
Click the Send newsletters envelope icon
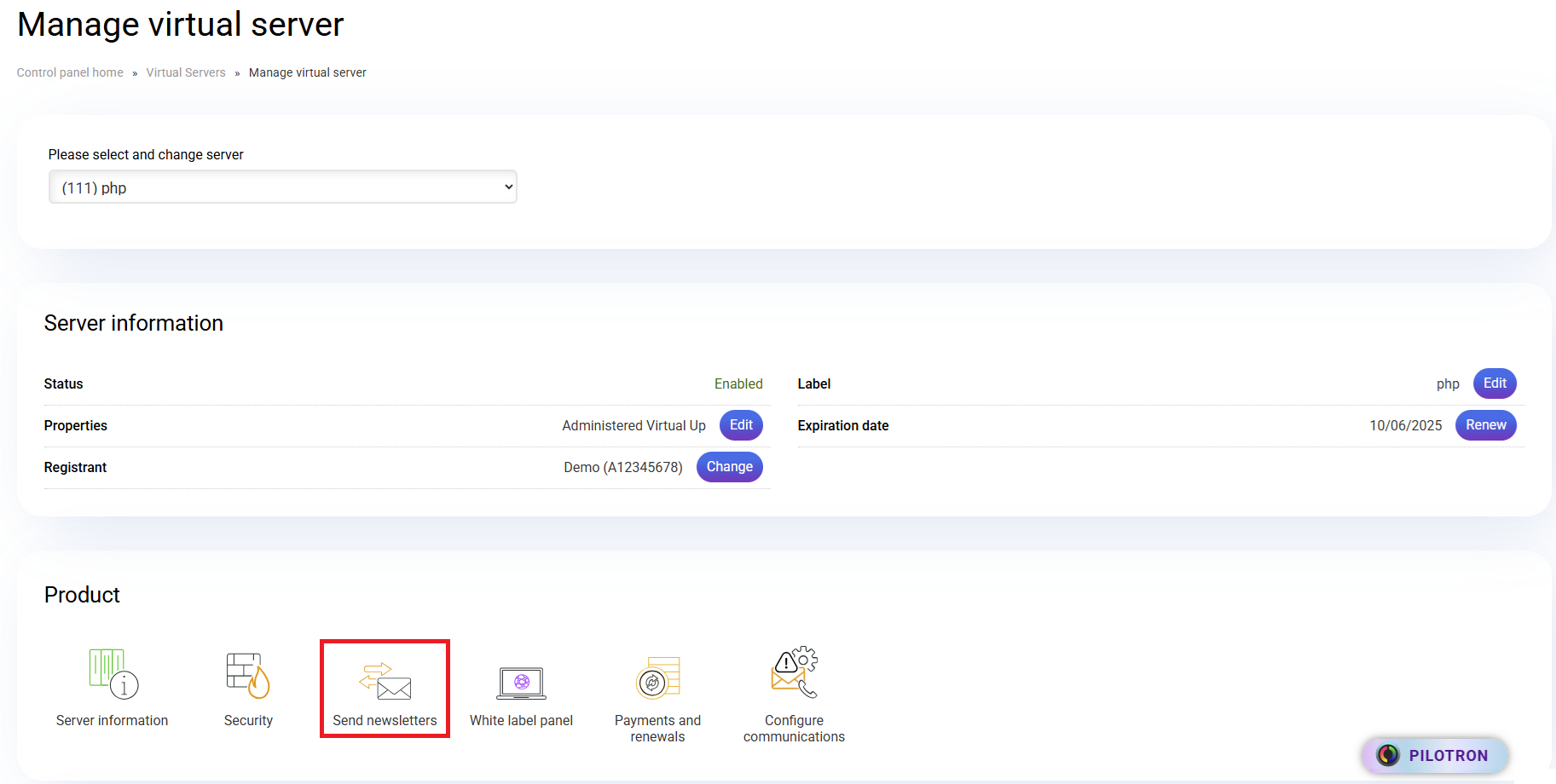coord(385,680)
